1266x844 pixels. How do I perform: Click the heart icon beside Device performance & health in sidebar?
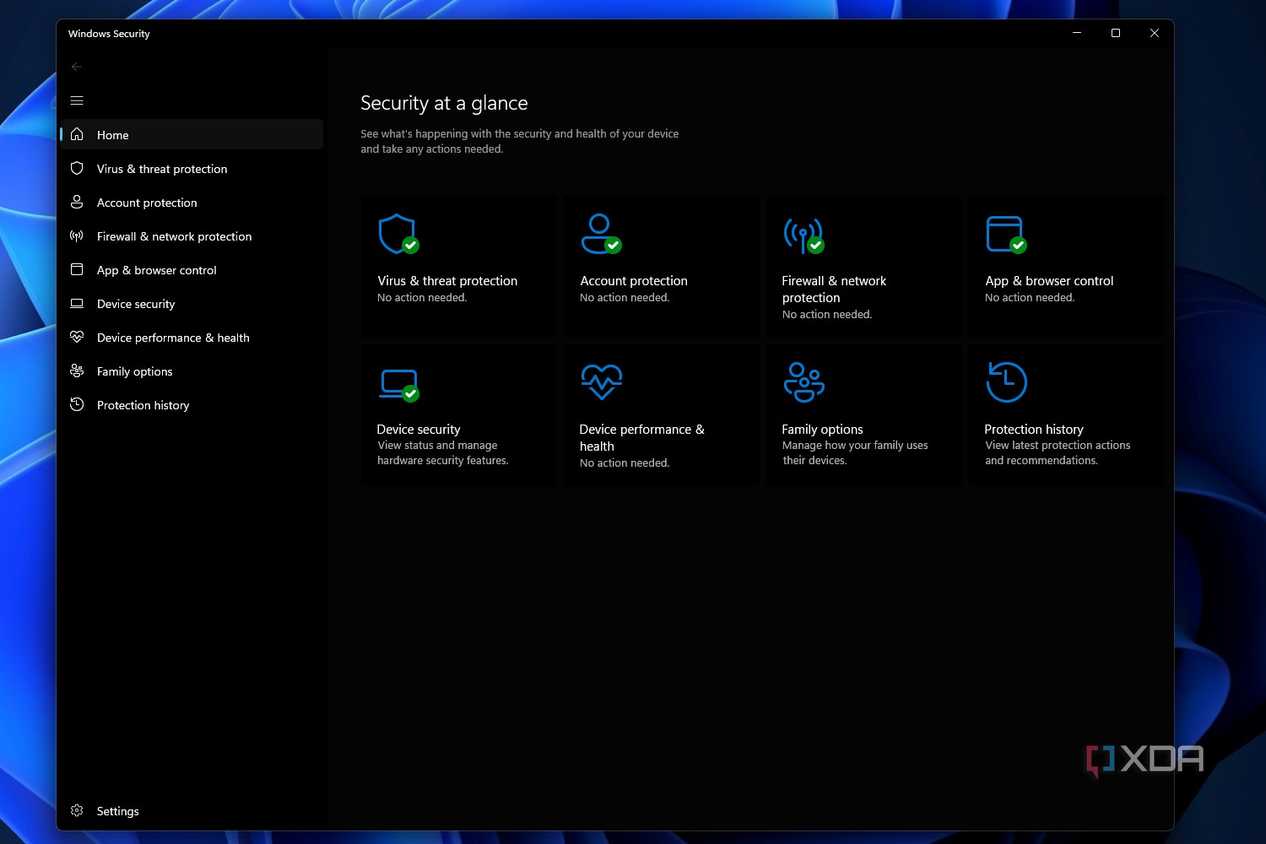click(x=77, y=337)
